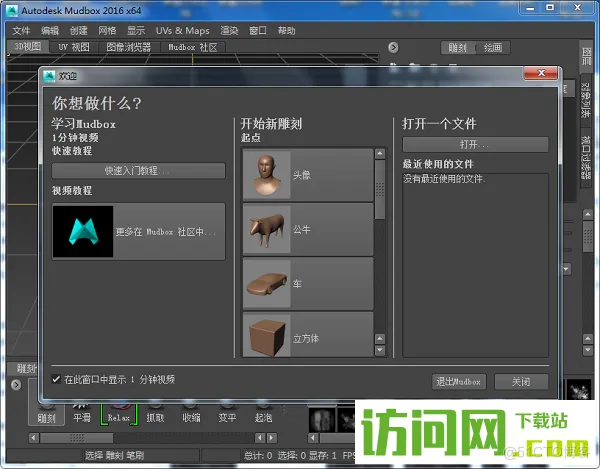Image resolution: width=600 pixels, height=469 pixels.
Task: Open the 窗口 menu
Action: pos(258,31)
